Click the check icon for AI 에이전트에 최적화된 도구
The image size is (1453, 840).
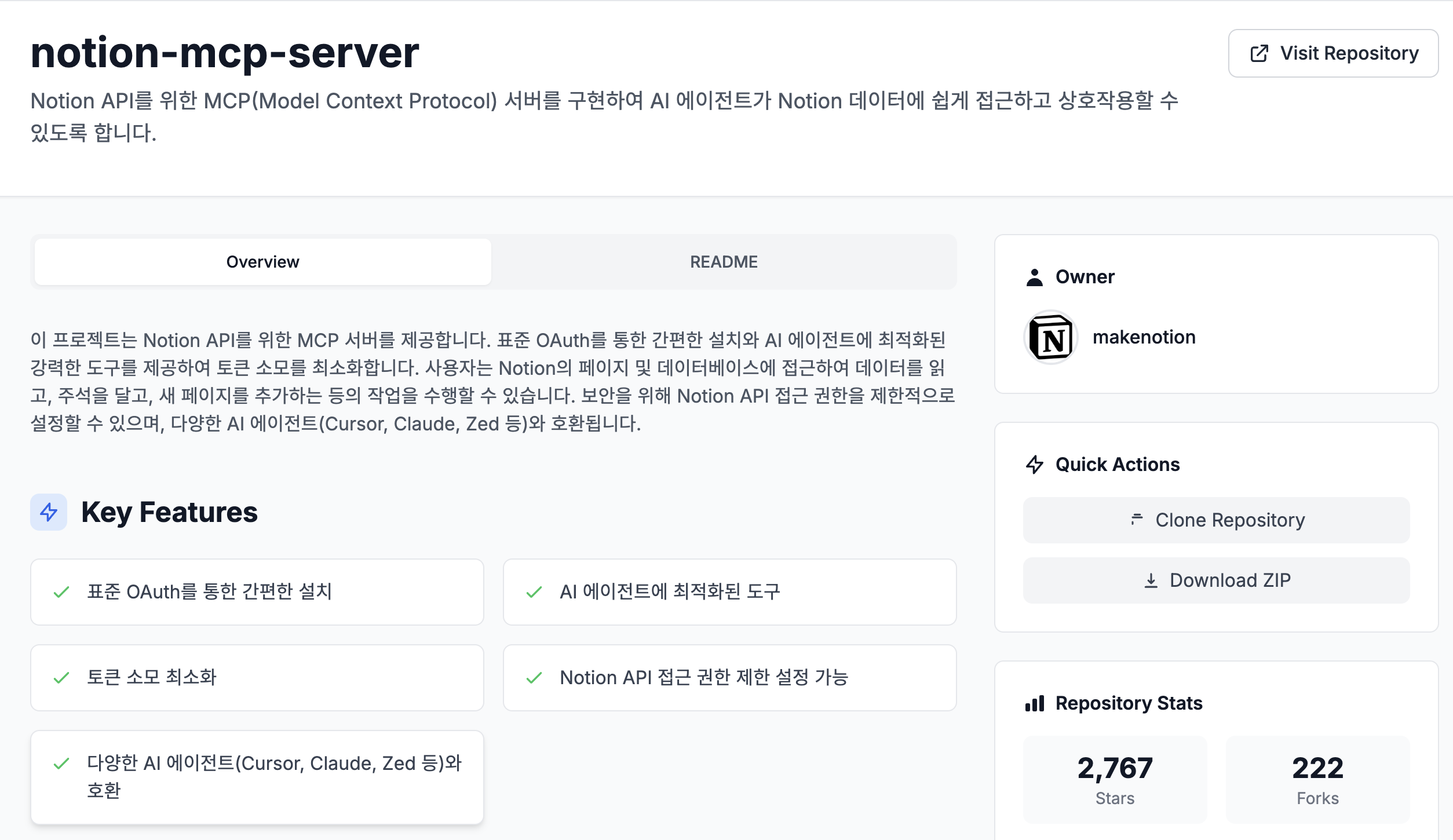click(x=534, y=592)
